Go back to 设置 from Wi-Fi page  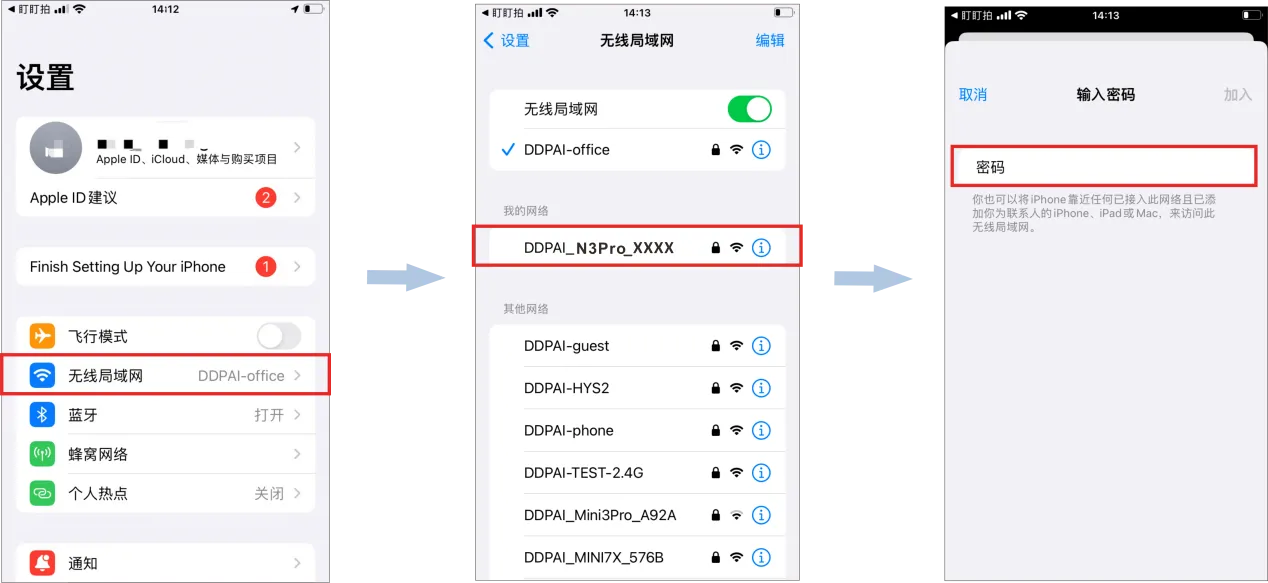[x=507, y=41]
